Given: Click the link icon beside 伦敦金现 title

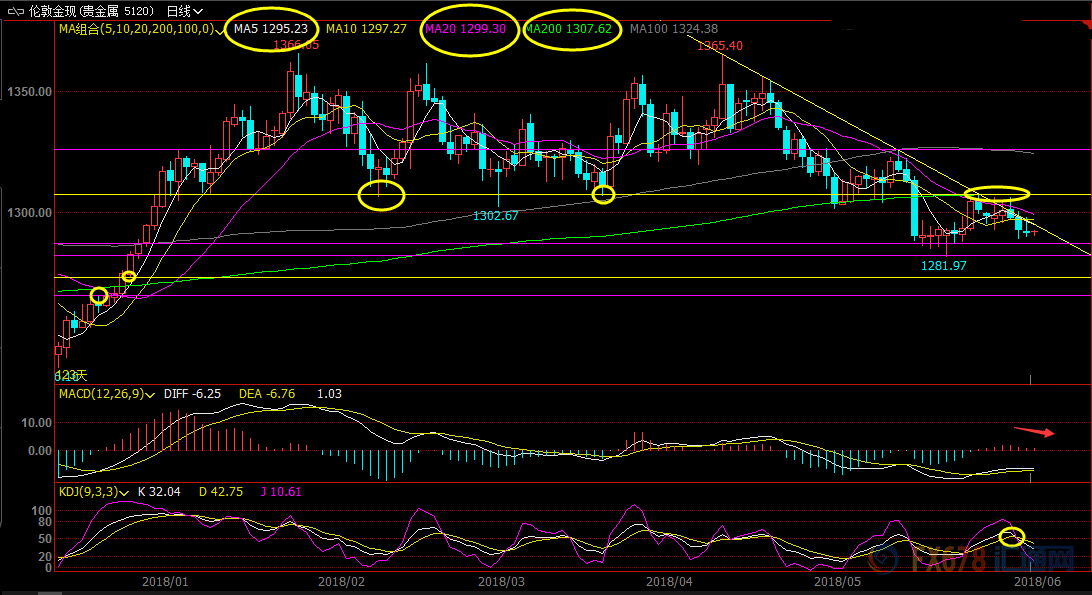Looking at the screenshot, I should pos(15,11).
